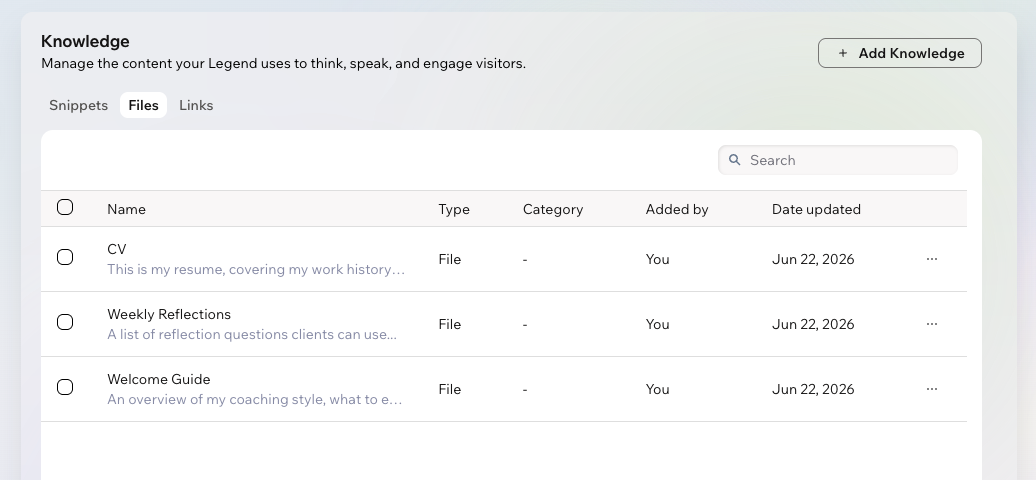Check the CV file checkbox
The height and width of the screenshot is (480, 1036).
coord(65,257)
